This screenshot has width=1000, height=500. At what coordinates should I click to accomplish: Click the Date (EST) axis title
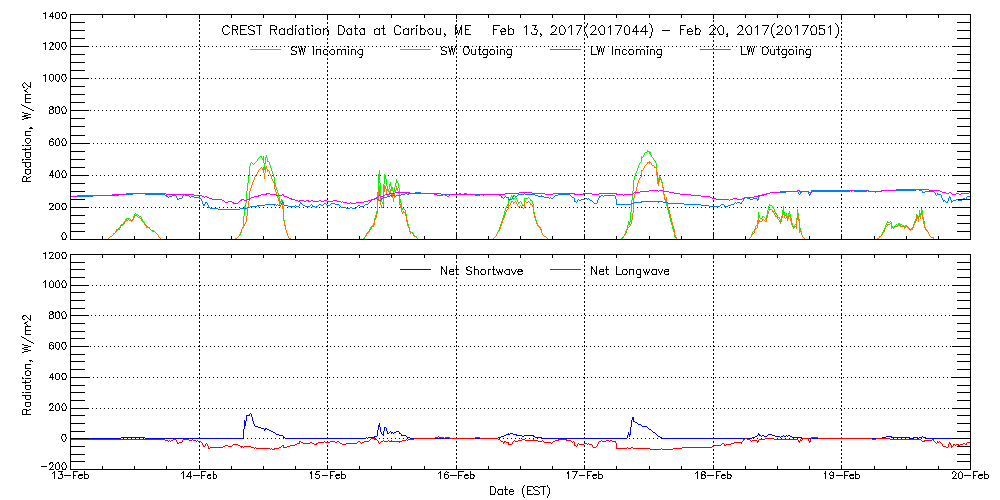pyautogui.click(x=520, y=491)
